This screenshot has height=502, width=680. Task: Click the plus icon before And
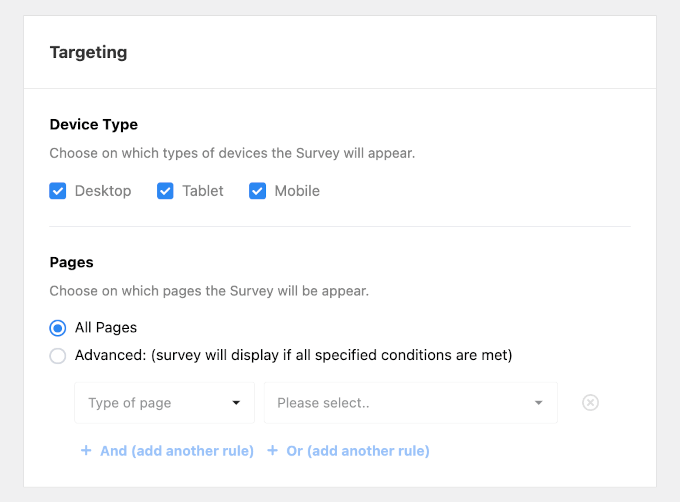(x=86, y=451)
